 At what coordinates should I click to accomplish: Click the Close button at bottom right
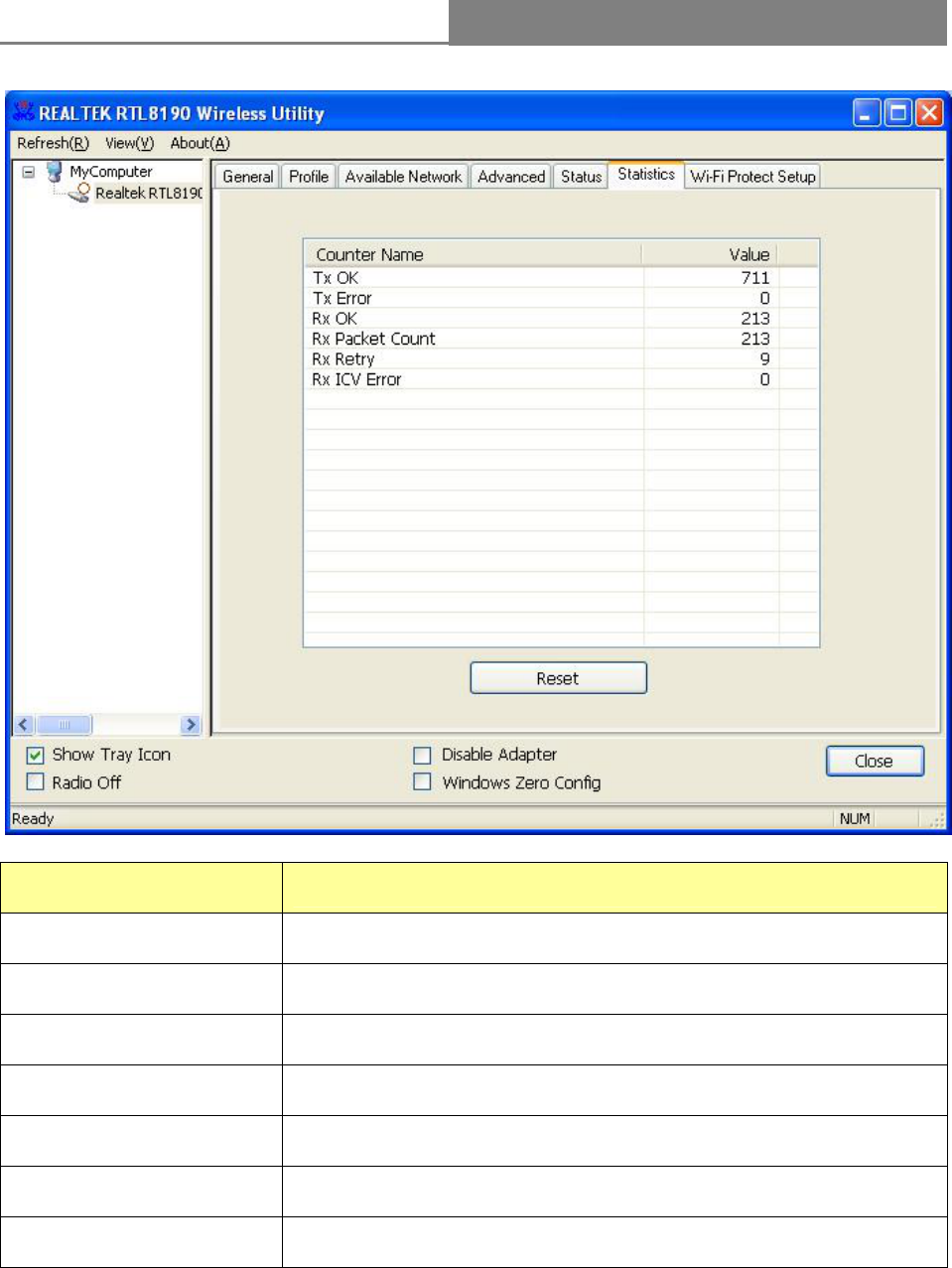[x=875, y=761]
